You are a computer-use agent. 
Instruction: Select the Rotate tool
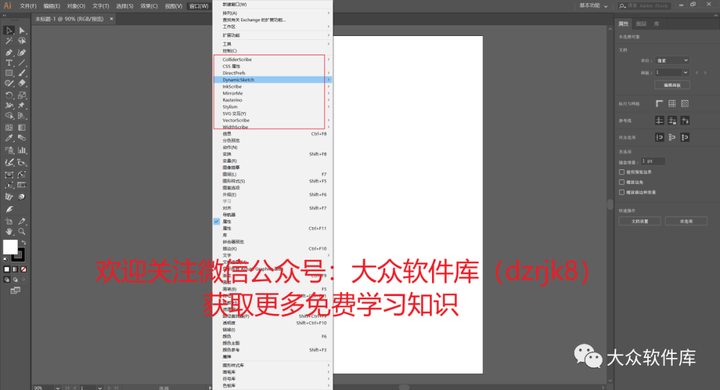click(9, 95)
